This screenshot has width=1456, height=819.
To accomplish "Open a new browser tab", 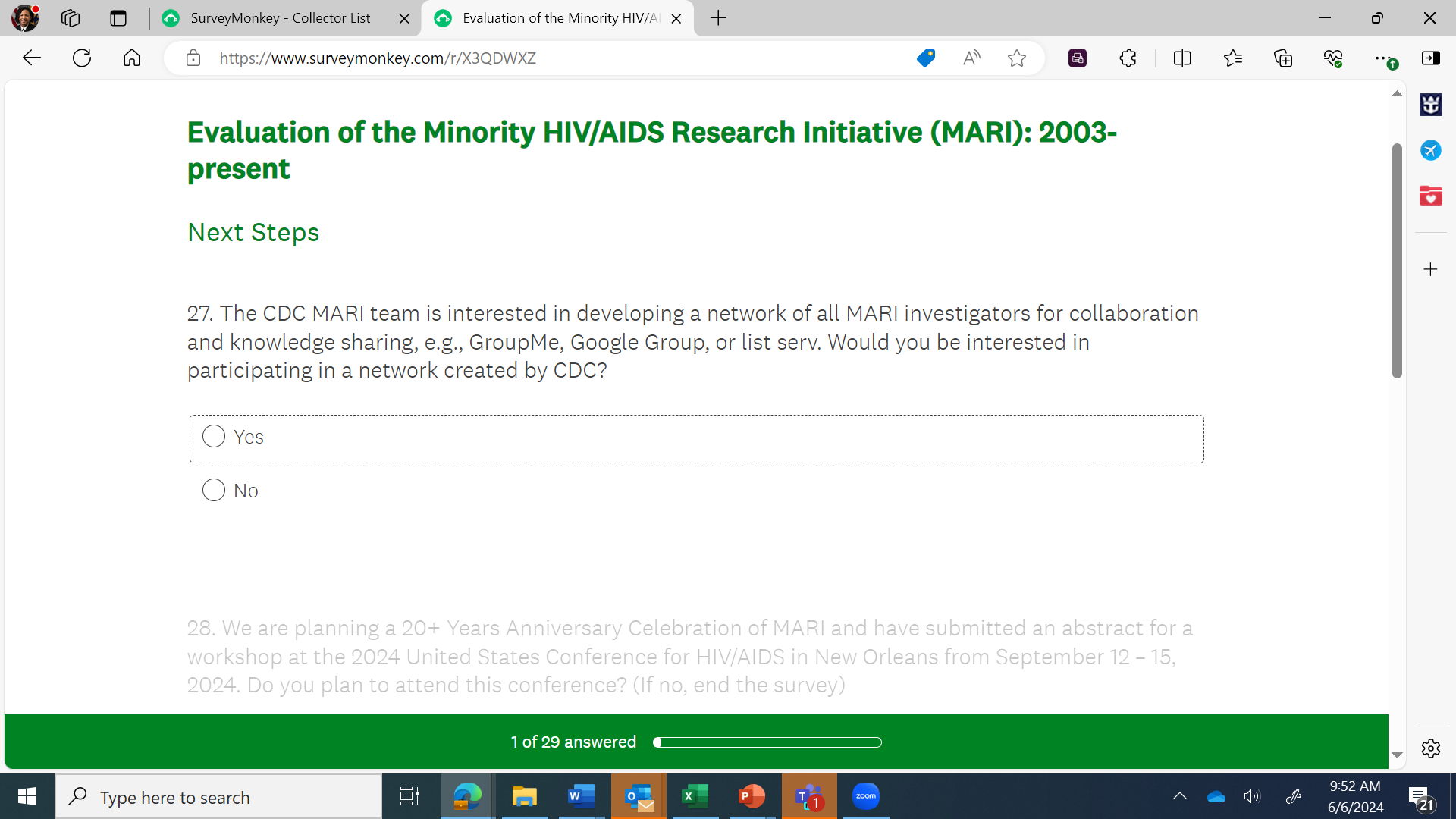I will click(718, 18).
